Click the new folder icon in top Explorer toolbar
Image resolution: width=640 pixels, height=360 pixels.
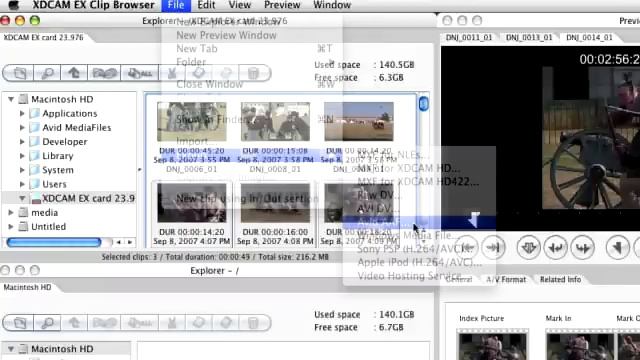click(19, 73)
